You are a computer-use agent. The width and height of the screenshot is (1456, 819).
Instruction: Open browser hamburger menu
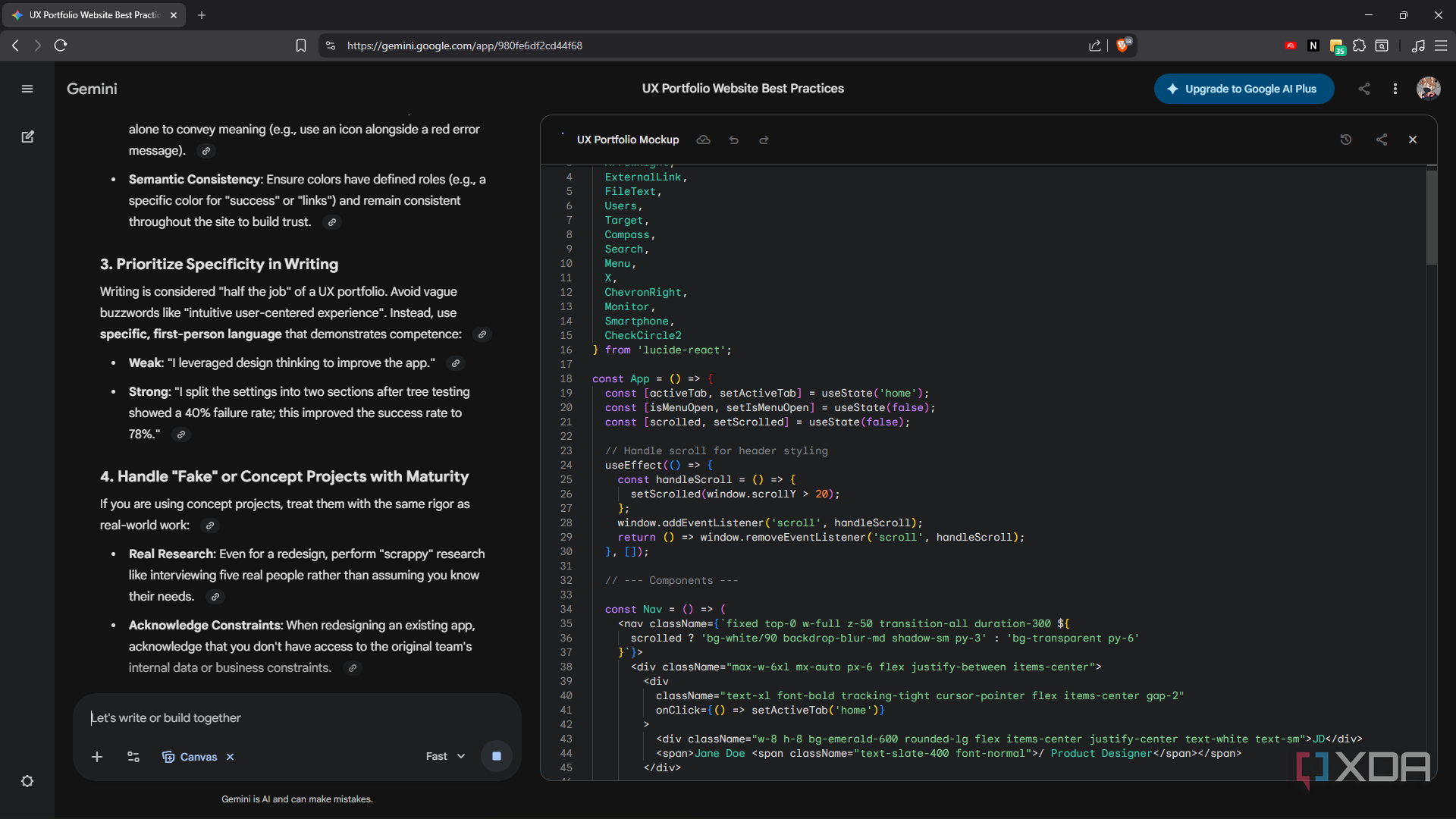click(x=1441, y=45)
